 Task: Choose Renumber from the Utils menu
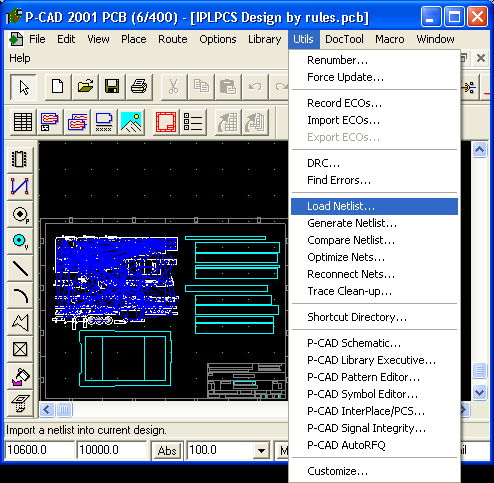[374, 60]
